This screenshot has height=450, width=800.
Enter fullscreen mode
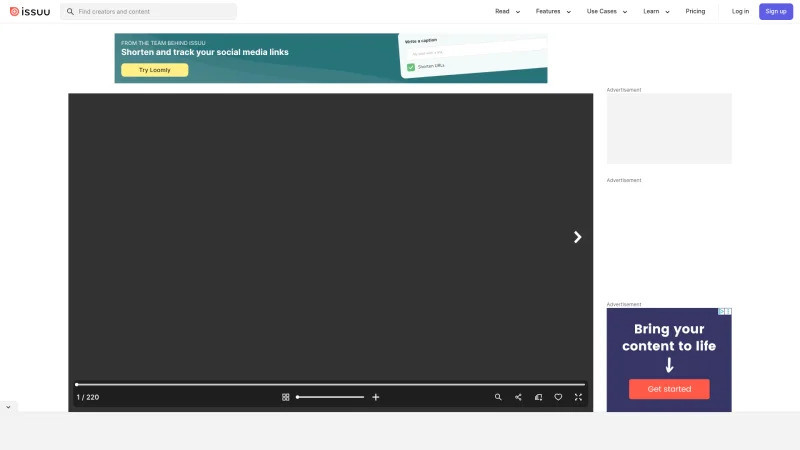578,397
